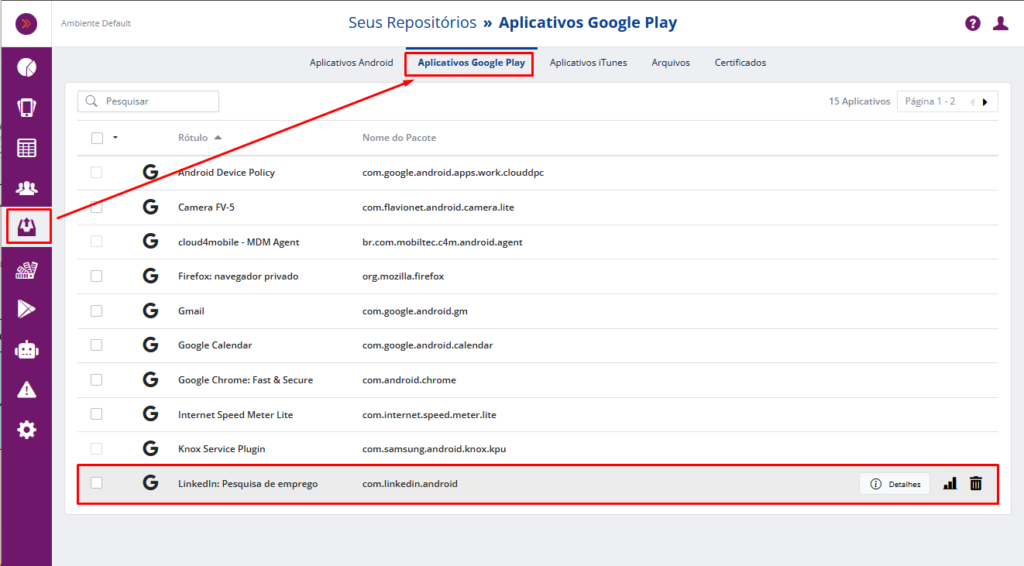Click Gmail app label
This screenshot has height=566, width=1024.
[x=191, y=311]
